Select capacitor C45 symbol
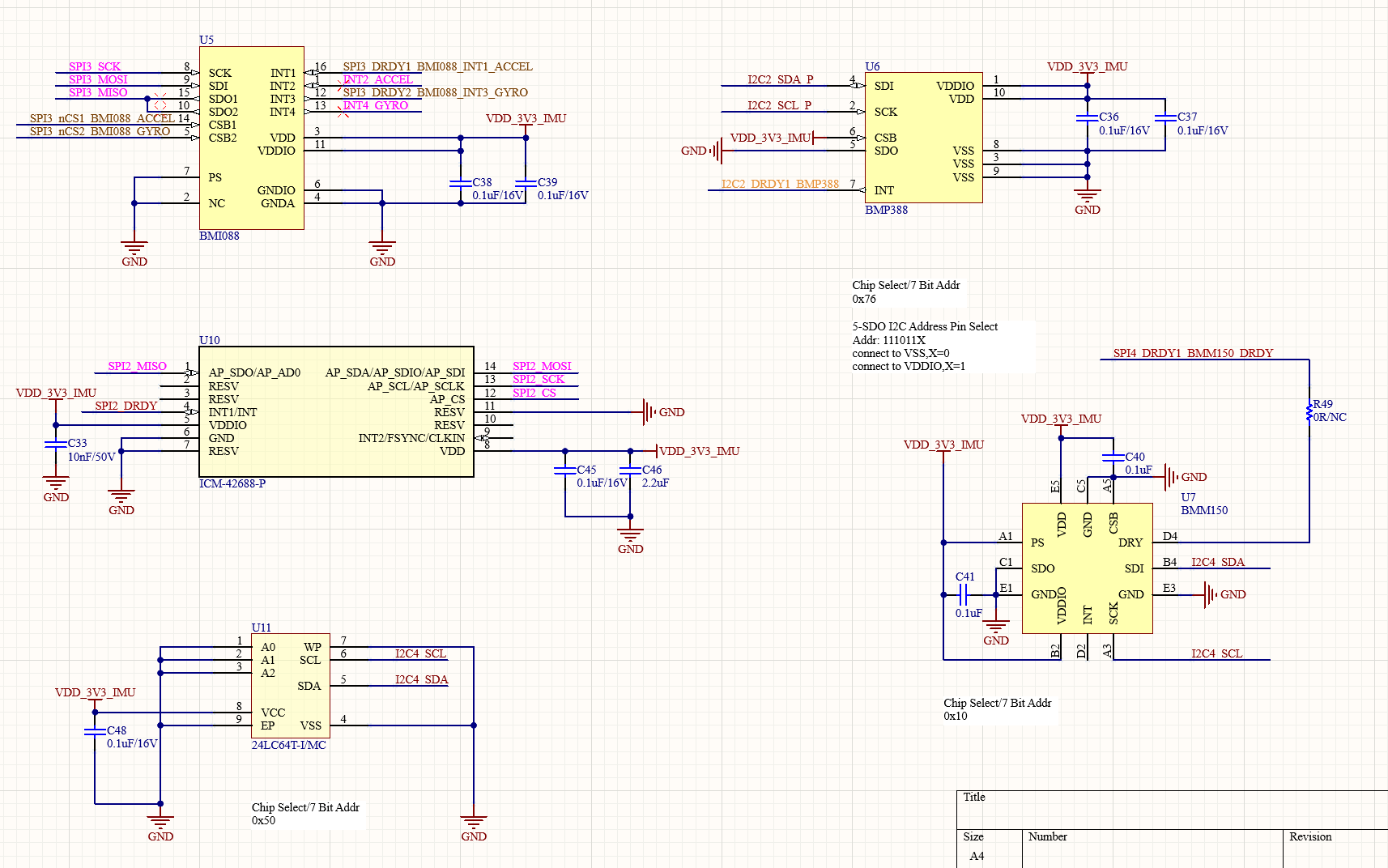This screenshot has height=868, width=1388. tap(564, 470)
